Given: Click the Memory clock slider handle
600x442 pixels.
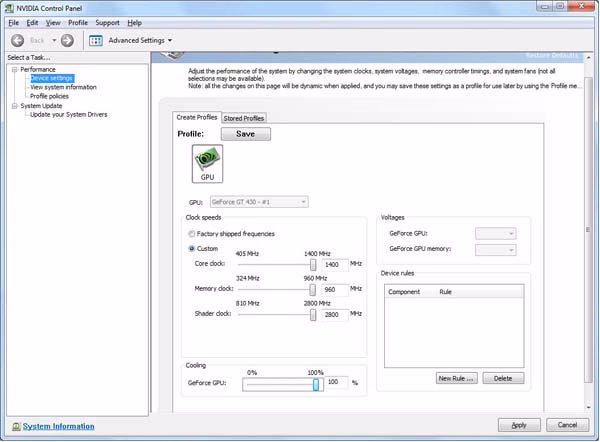Looking at the screenshot, I should [x=313, y=290].
